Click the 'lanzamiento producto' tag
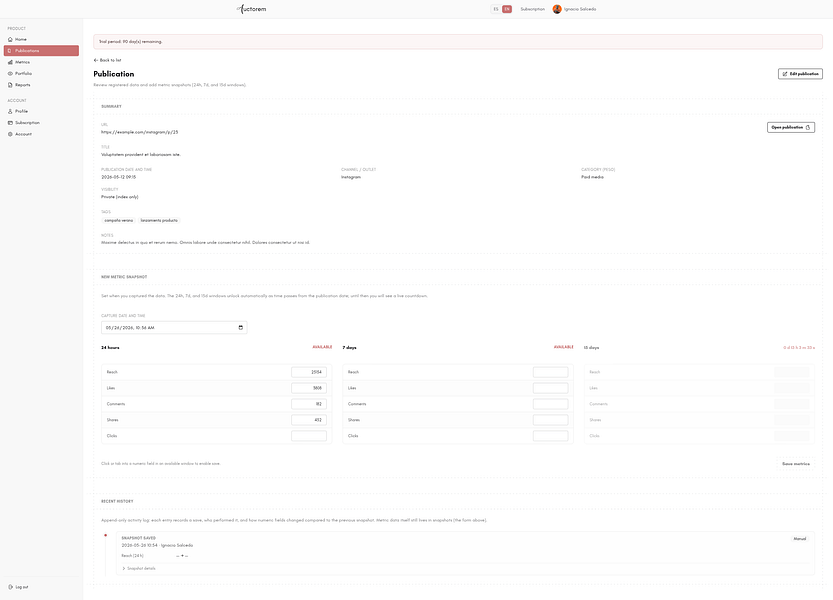The width and height of the screenshot is (833, 600). [x=159, y=220]
